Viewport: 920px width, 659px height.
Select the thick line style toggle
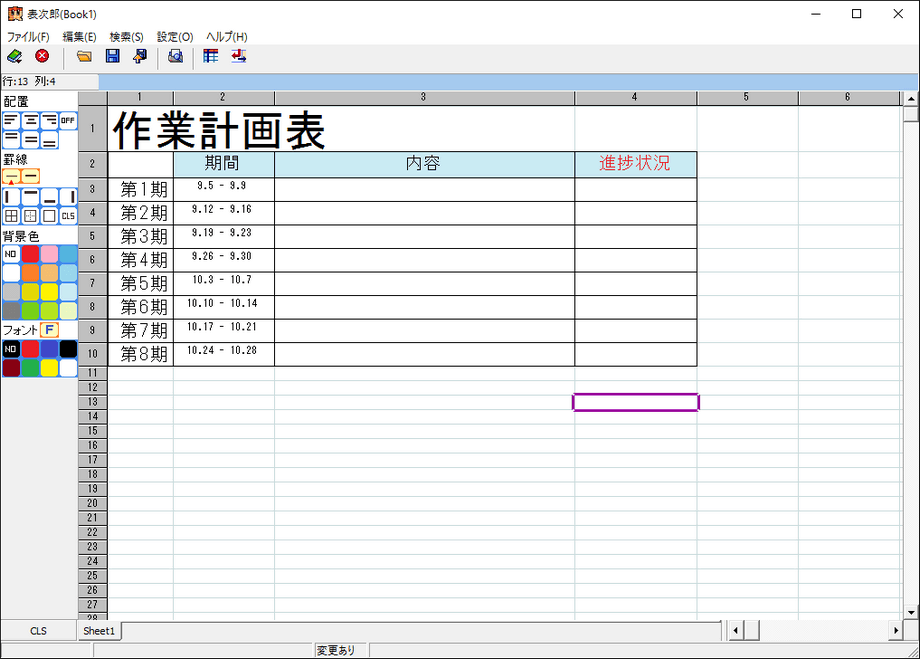click(x=30, y=176)
